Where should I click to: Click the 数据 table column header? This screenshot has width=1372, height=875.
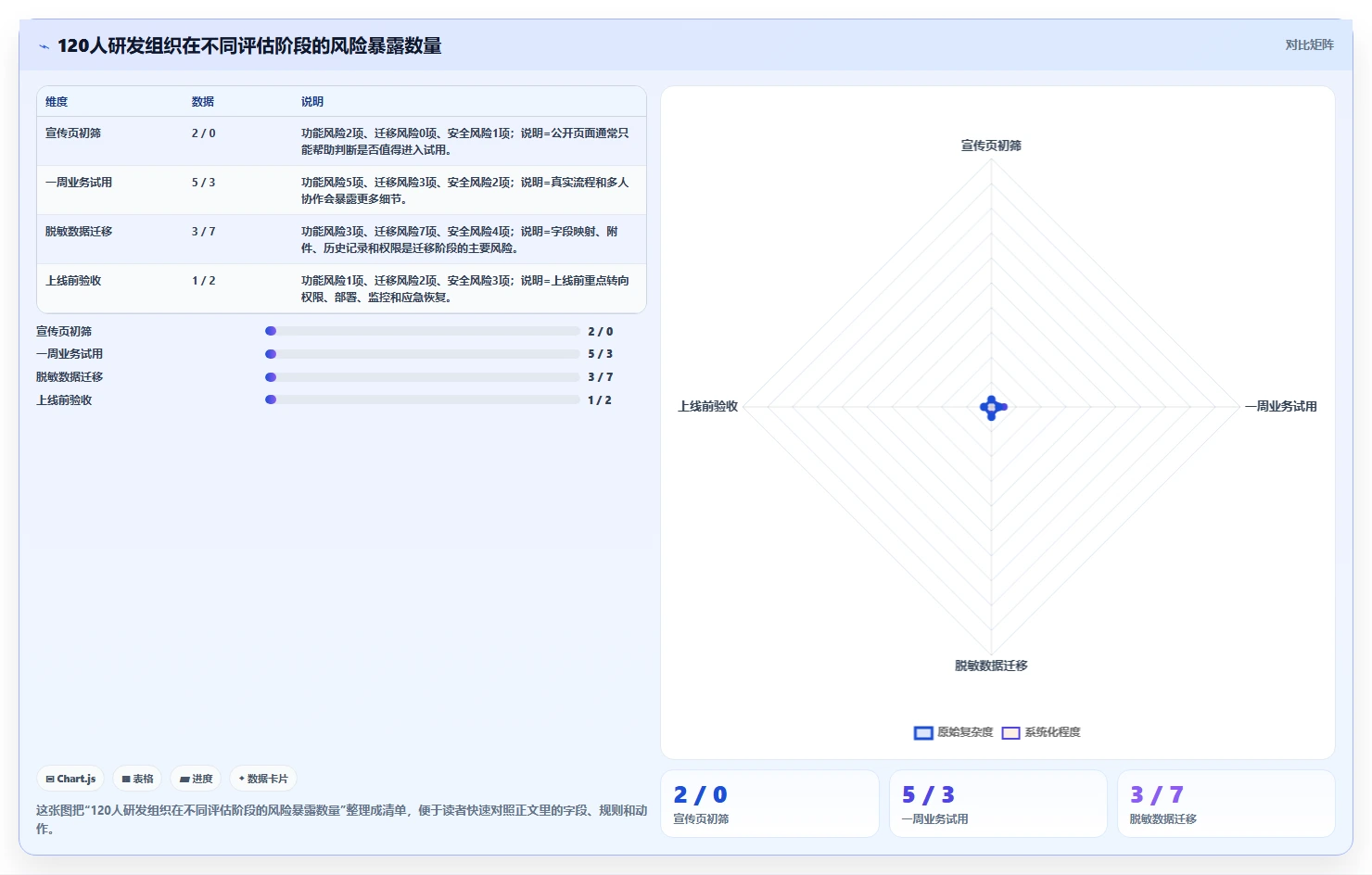click(203, 102)
